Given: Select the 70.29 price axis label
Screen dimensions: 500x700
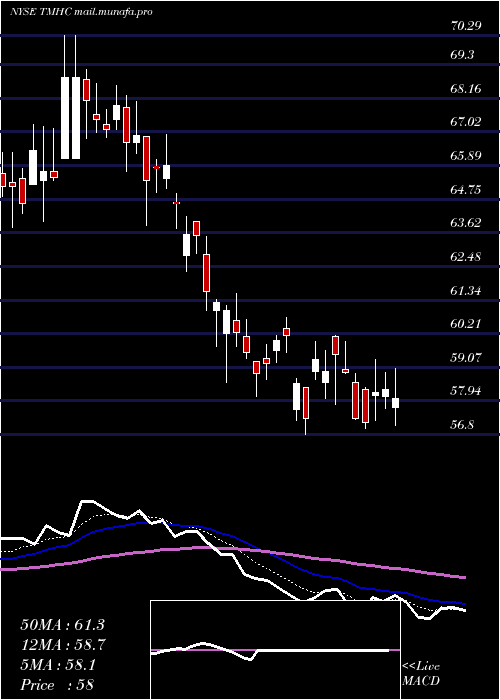Looking at the screenshot, I should point(466,26).
